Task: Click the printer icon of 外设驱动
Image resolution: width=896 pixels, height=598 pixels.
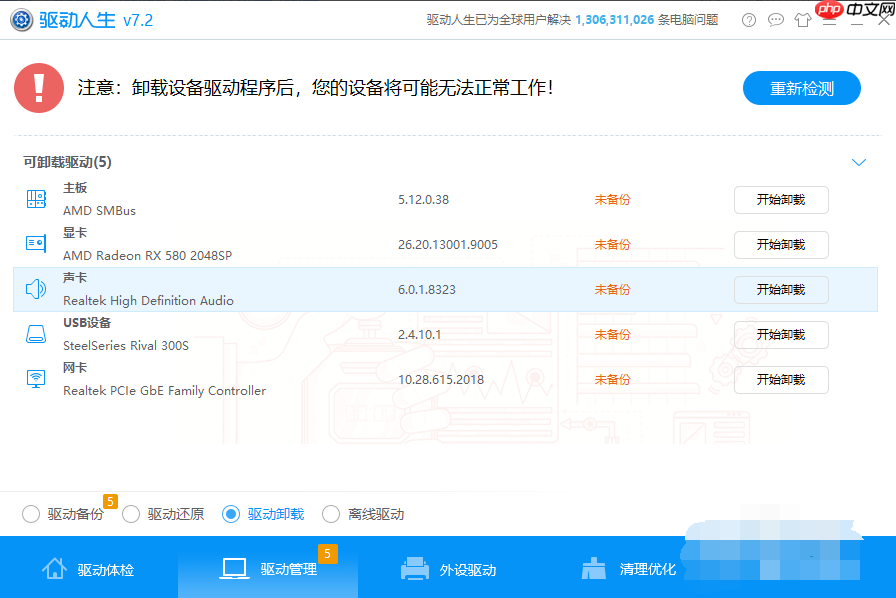Action: click(x=415, y=568)
